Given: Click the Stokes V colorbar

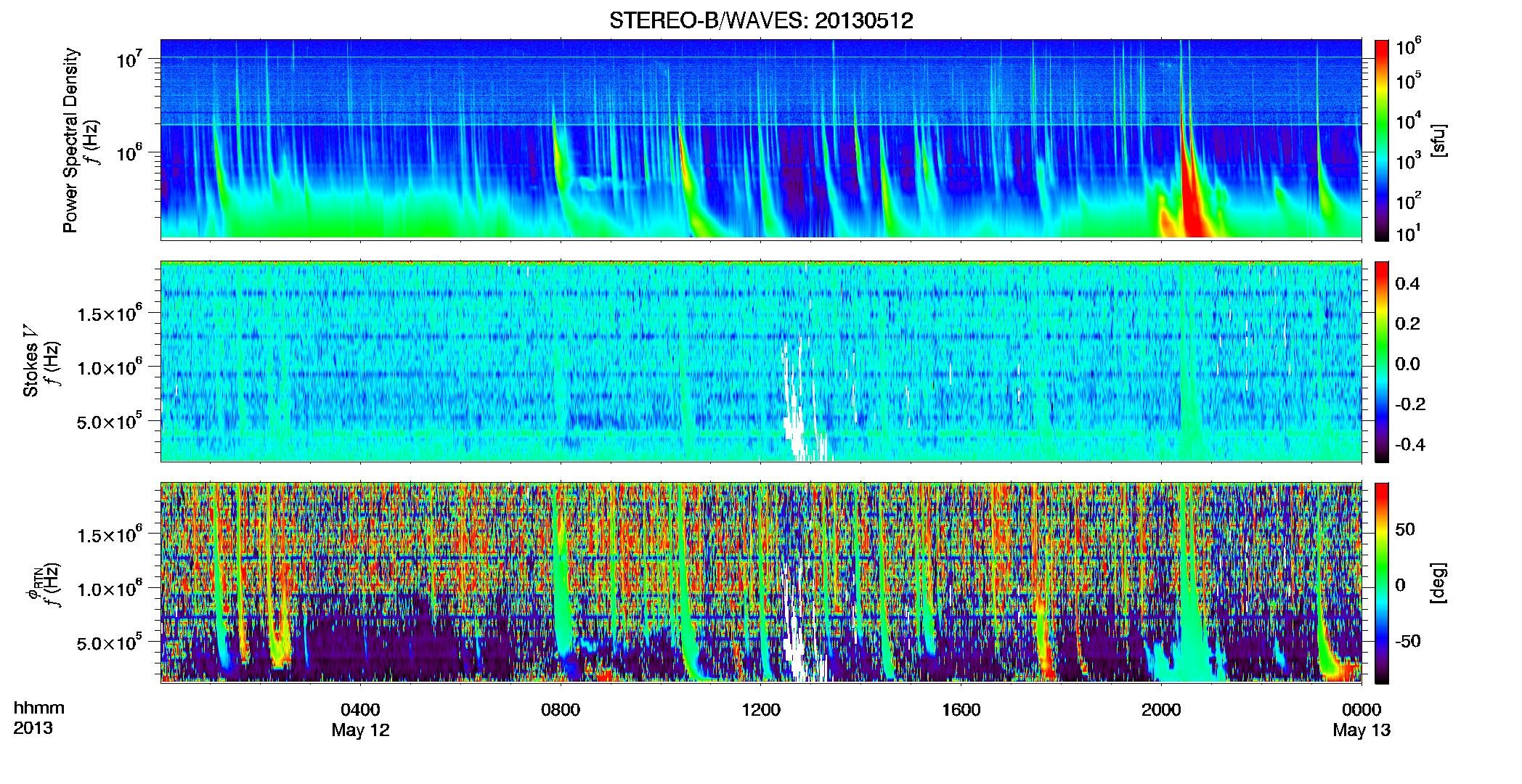Looking at the screenshot, I should coord(1382,362).
